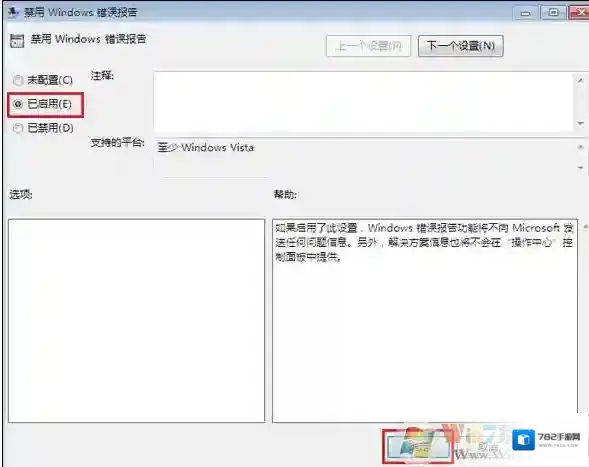Click the down arrow of 支持的平台 scrollbar
The height and width of the screenshot is (467, 589).
[x=580, y=167]
